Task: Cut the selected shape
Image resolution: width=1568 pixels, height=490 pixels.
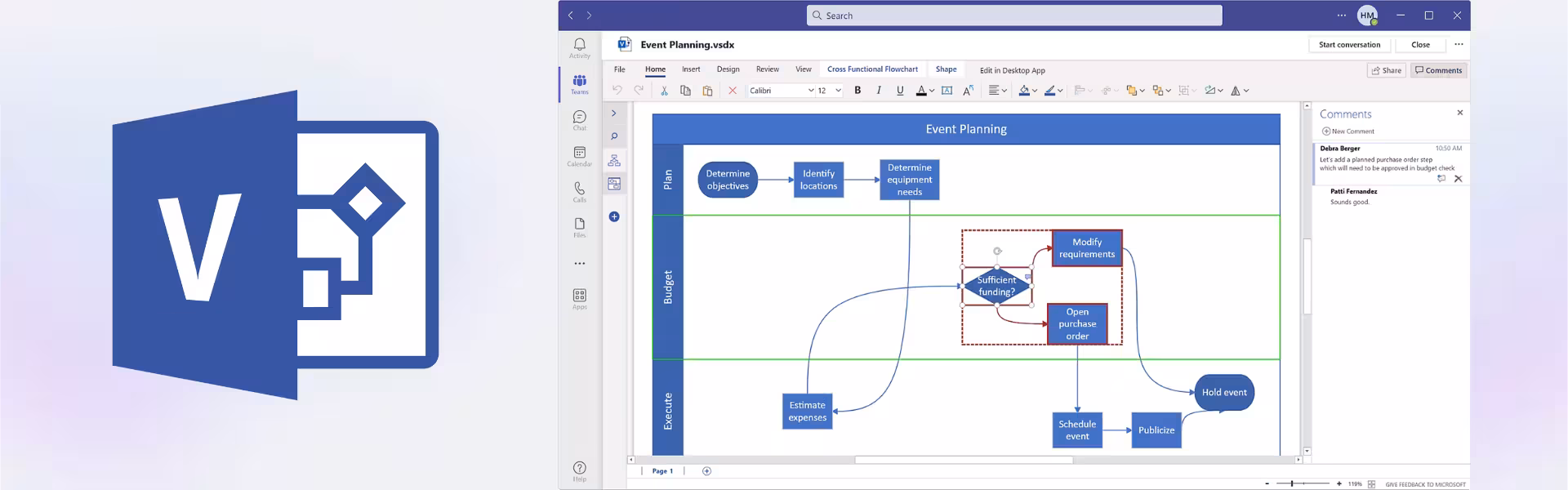Action: 664,91
